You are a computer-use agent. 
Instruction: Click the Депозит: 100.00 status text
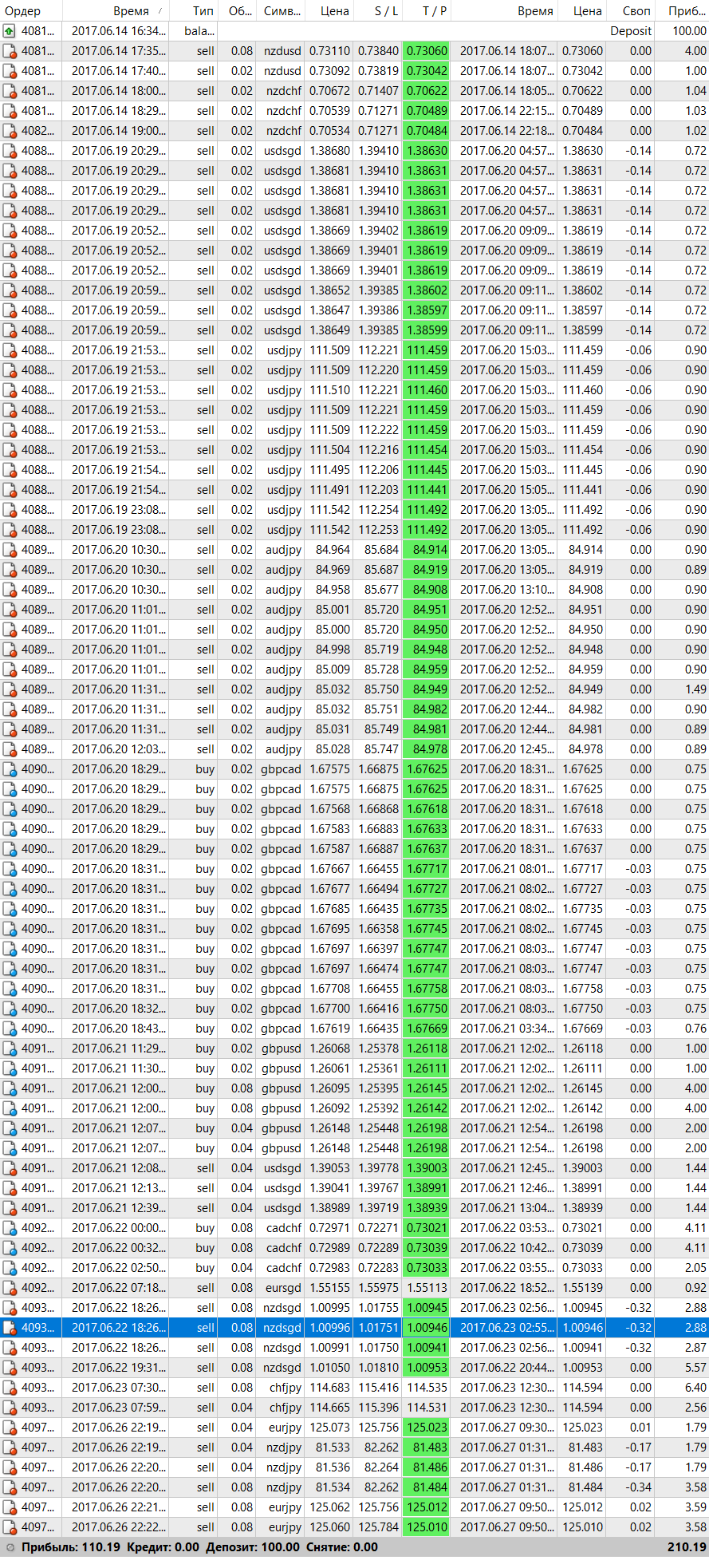click(253, 1547)
